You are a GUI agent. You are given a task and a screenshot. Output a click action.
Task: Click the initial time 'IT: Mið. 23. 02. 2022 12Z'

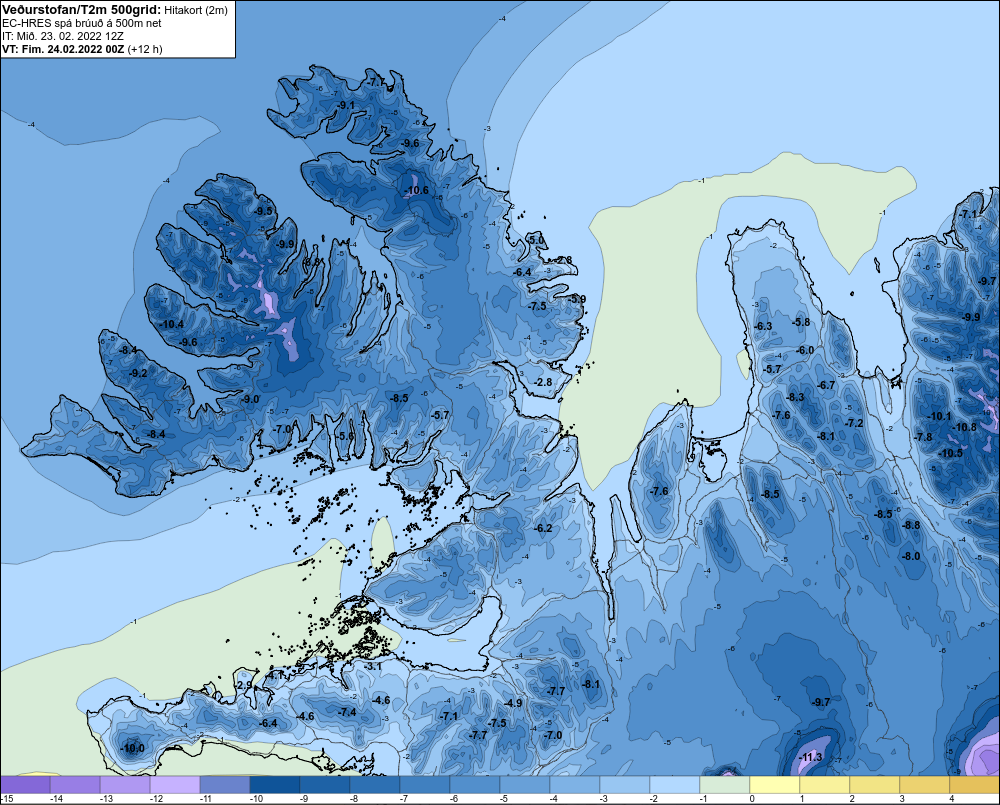(x=62, y=36)
